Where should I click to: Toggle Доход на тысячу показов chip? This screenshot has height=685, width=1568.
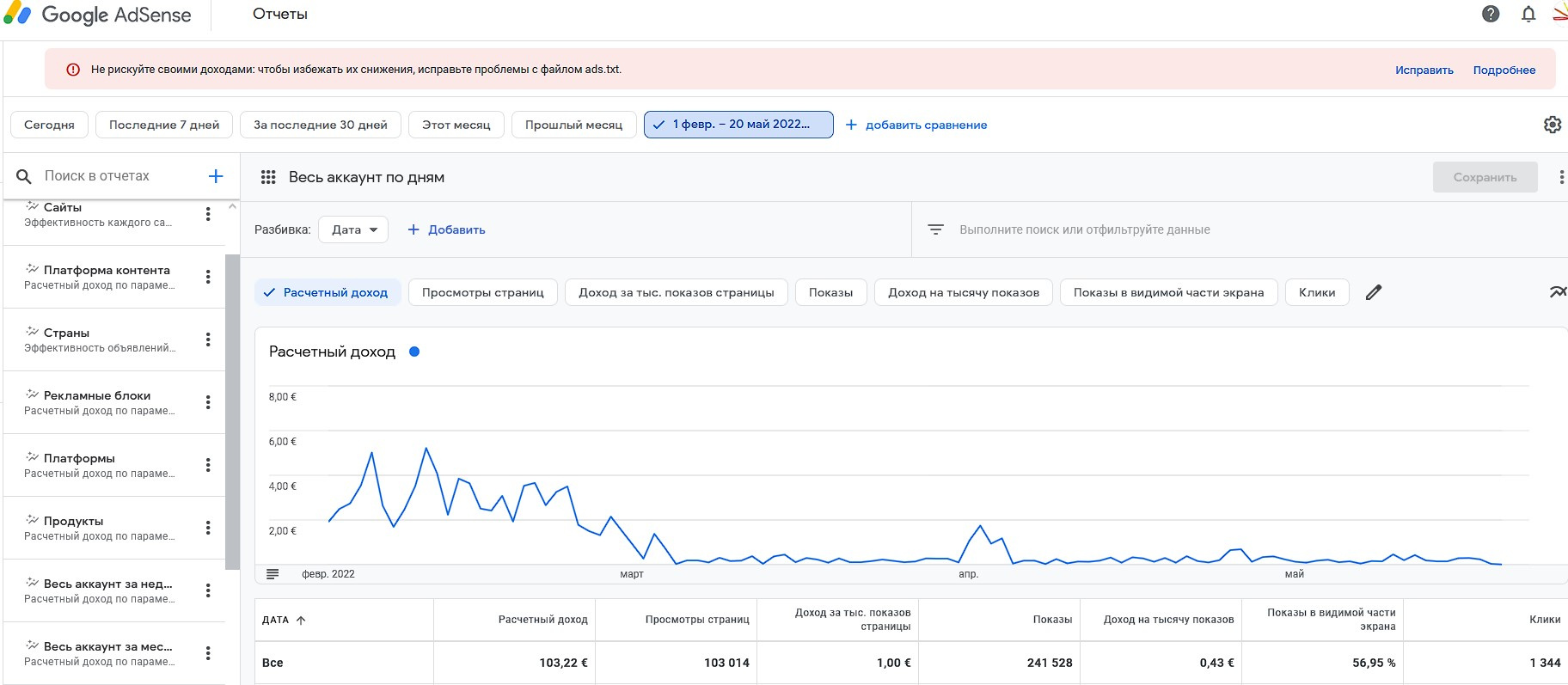964,292
